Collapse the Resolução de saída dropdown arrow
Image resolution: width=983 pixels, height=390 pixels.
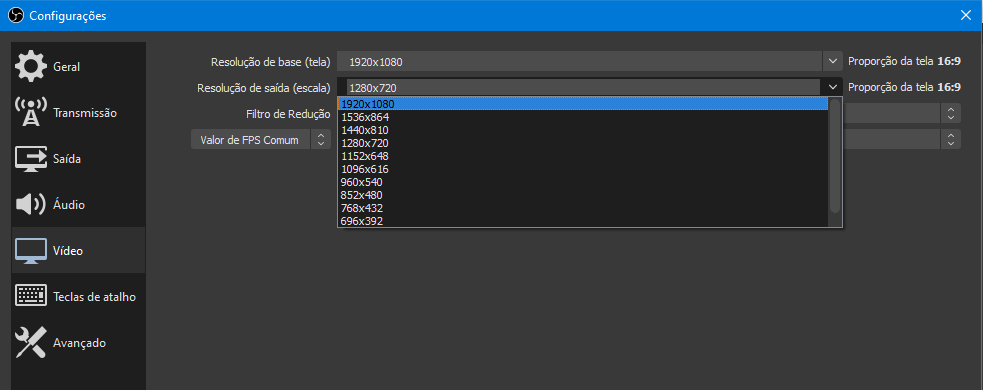833,87
